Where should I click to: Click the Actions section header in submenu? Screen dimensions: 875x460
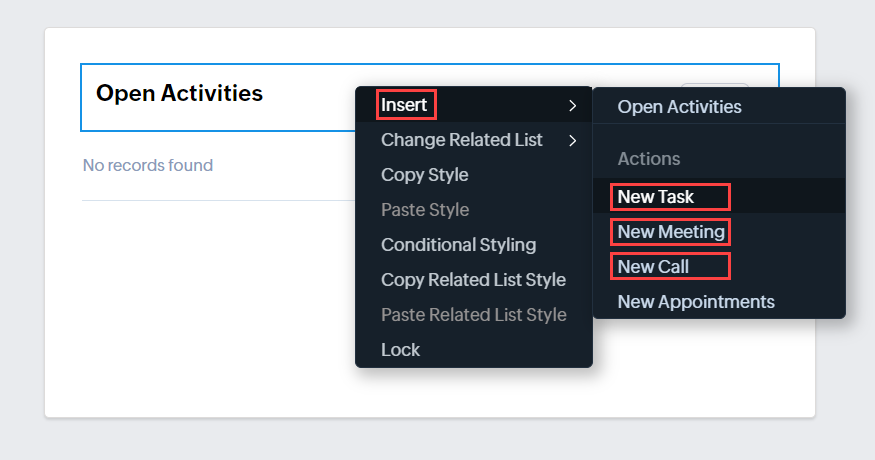click(649, 159)
